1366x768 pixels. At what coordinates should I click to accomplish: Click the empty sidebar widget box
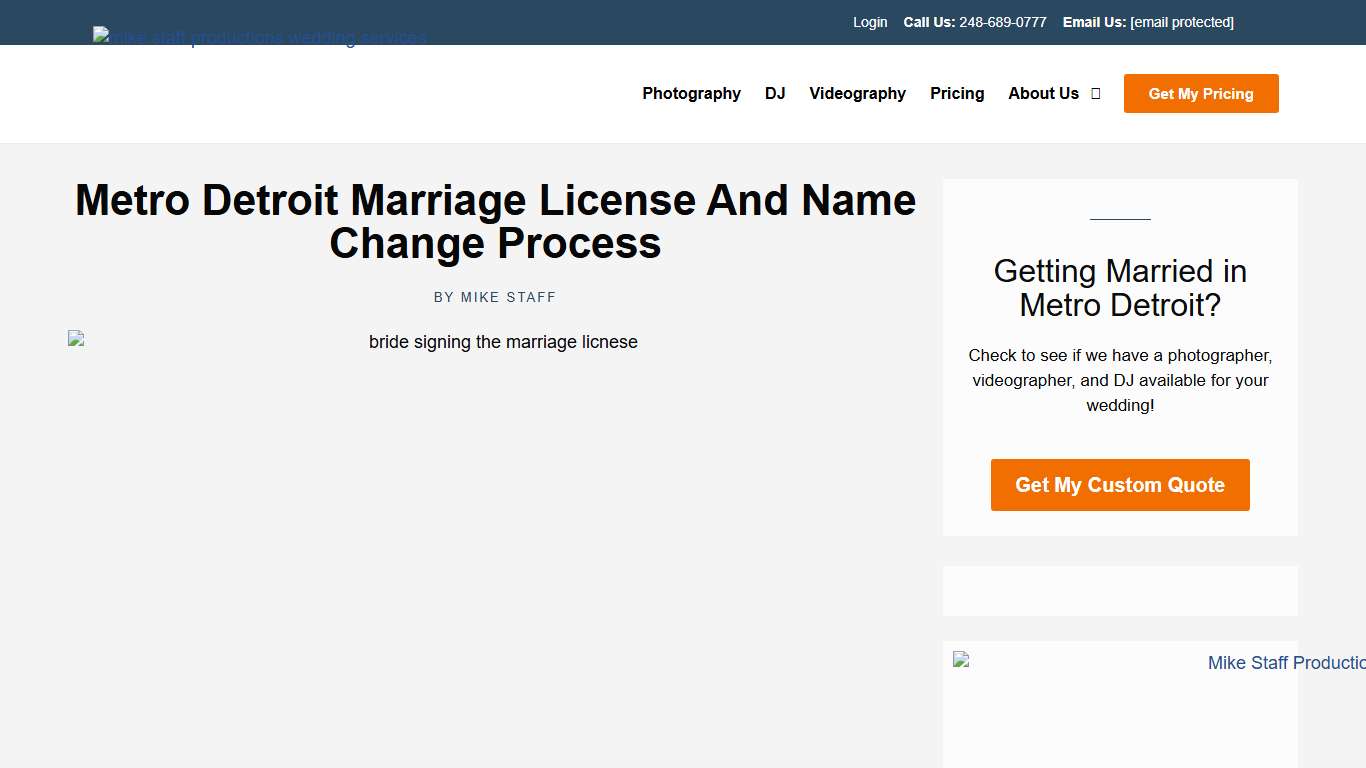tap(1120, 590)
